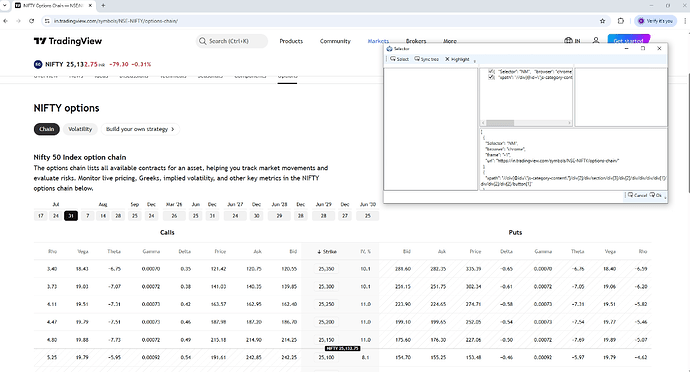Expand the overflow arrow beside Ok button
690x372 pixels.
pos(665,197)
